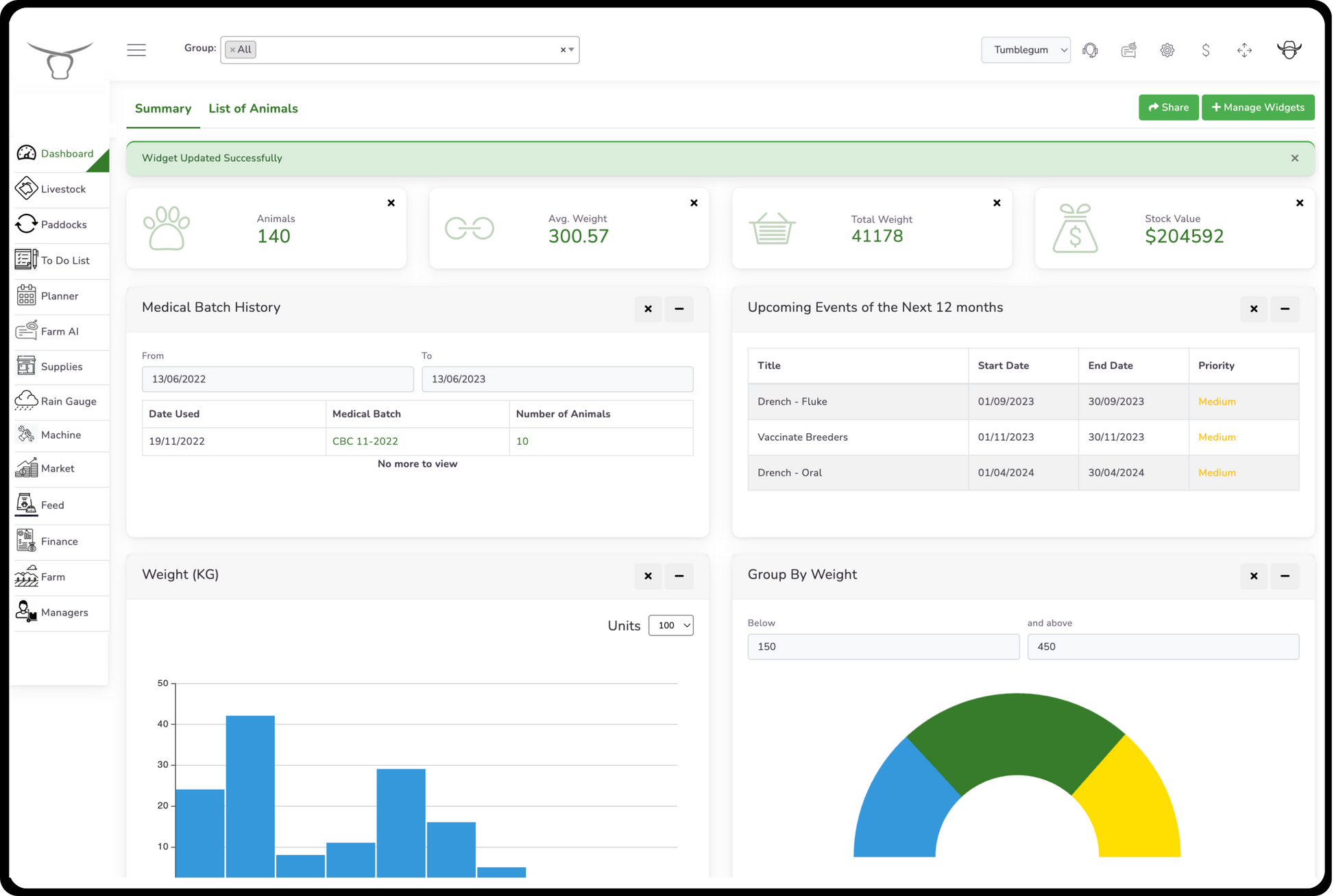Click the Manage Widgets button

[x=1257, y=108]
